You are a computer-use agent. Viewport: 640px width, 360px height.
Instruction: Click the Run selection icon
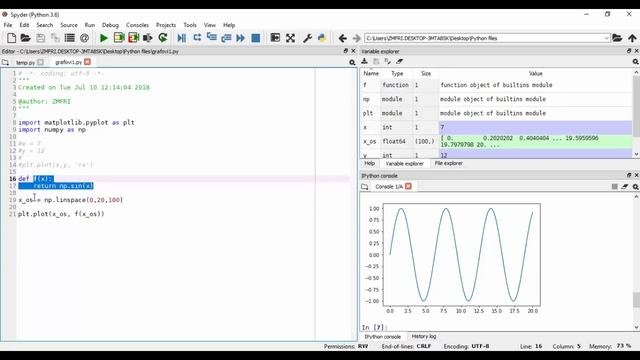point(148,38)
